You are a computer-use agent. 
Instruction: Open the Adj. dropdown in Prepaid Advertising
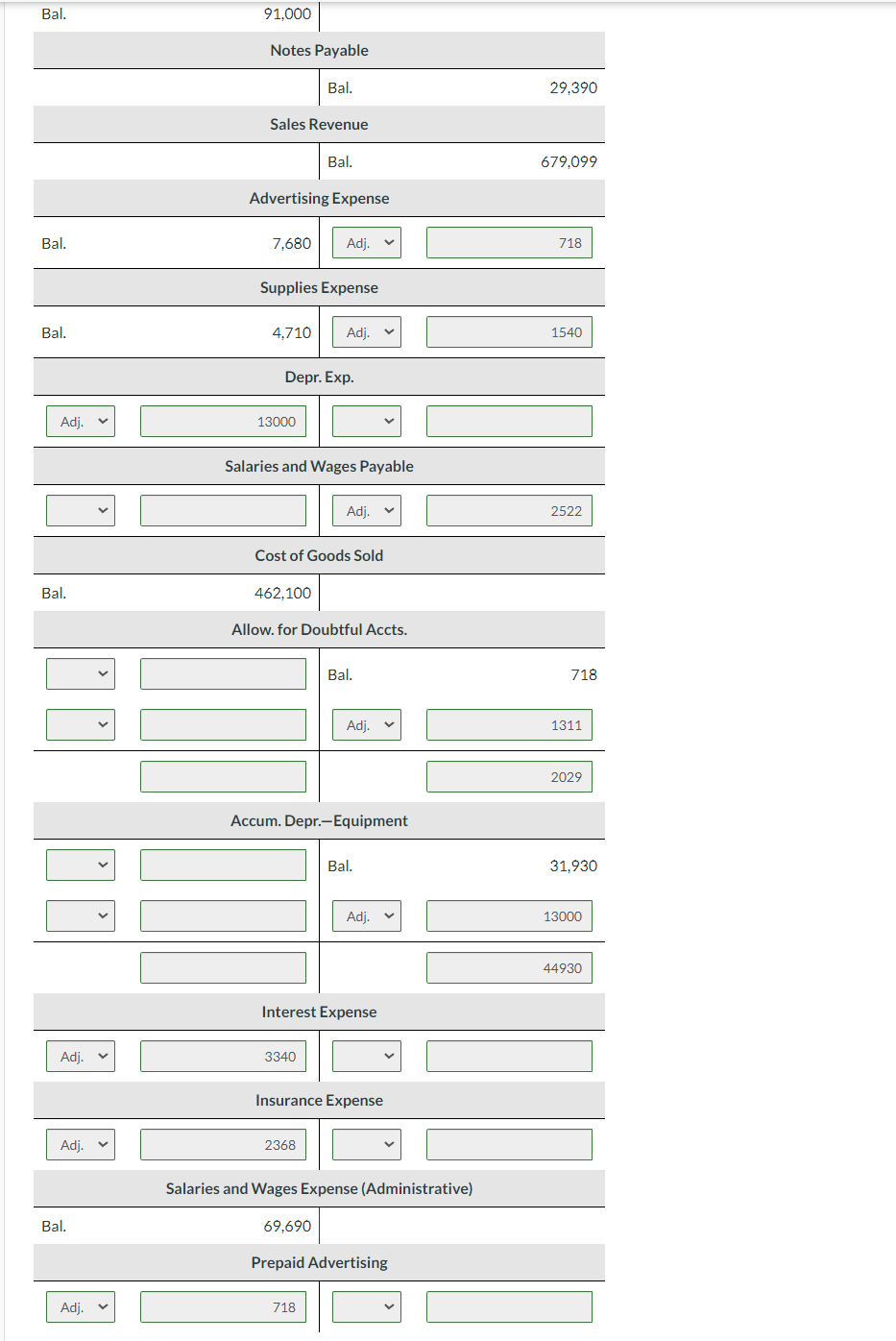click(x=80, y=1306)
